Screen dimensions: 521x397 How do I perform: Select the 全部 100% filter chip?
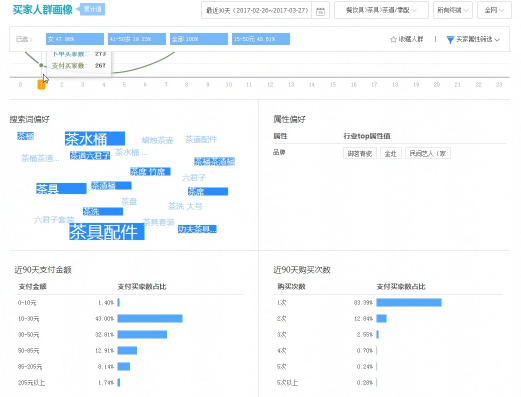point(199,39)
